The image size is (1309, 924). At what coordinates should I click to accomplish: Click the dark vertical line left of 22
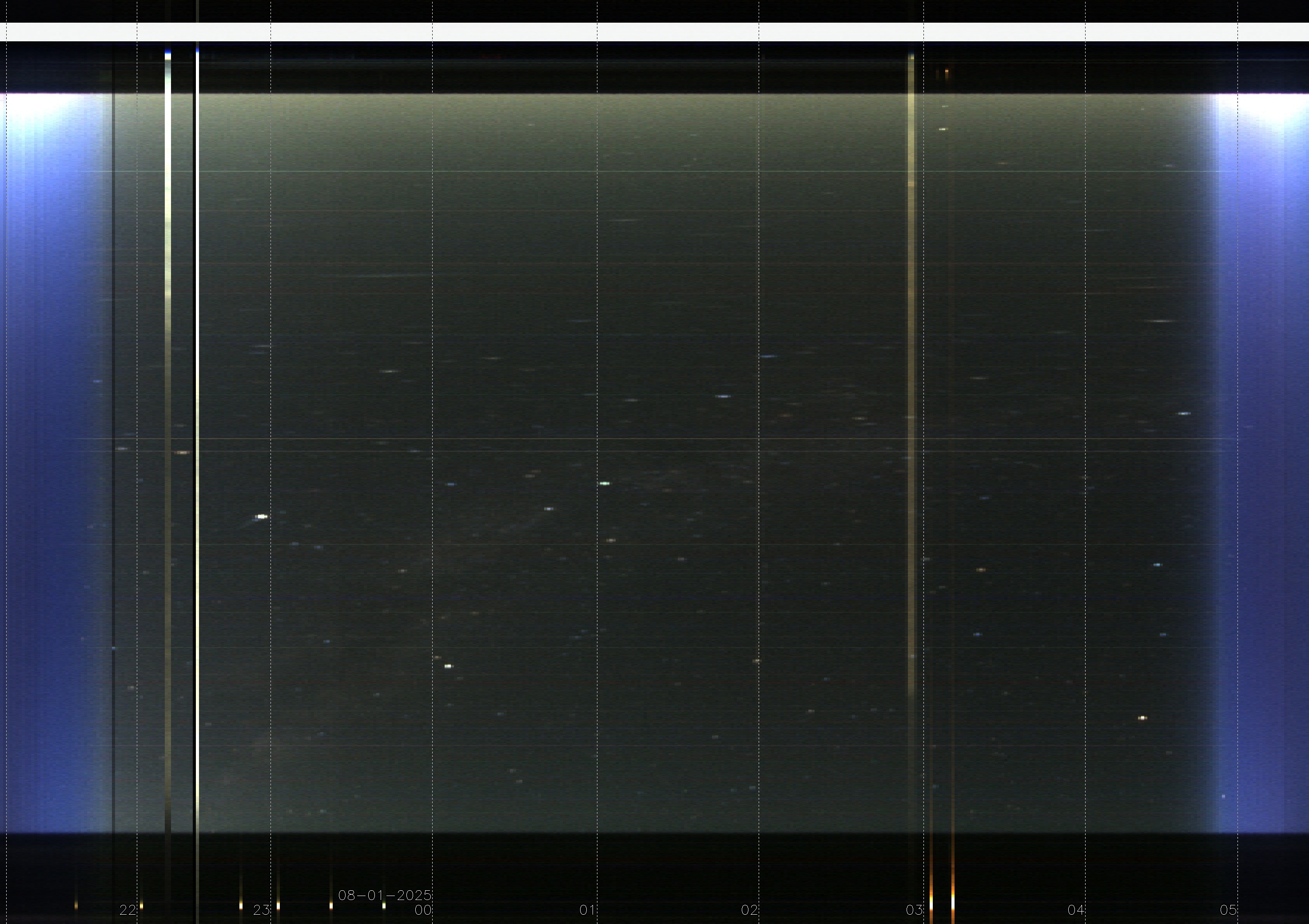[113, 399]
